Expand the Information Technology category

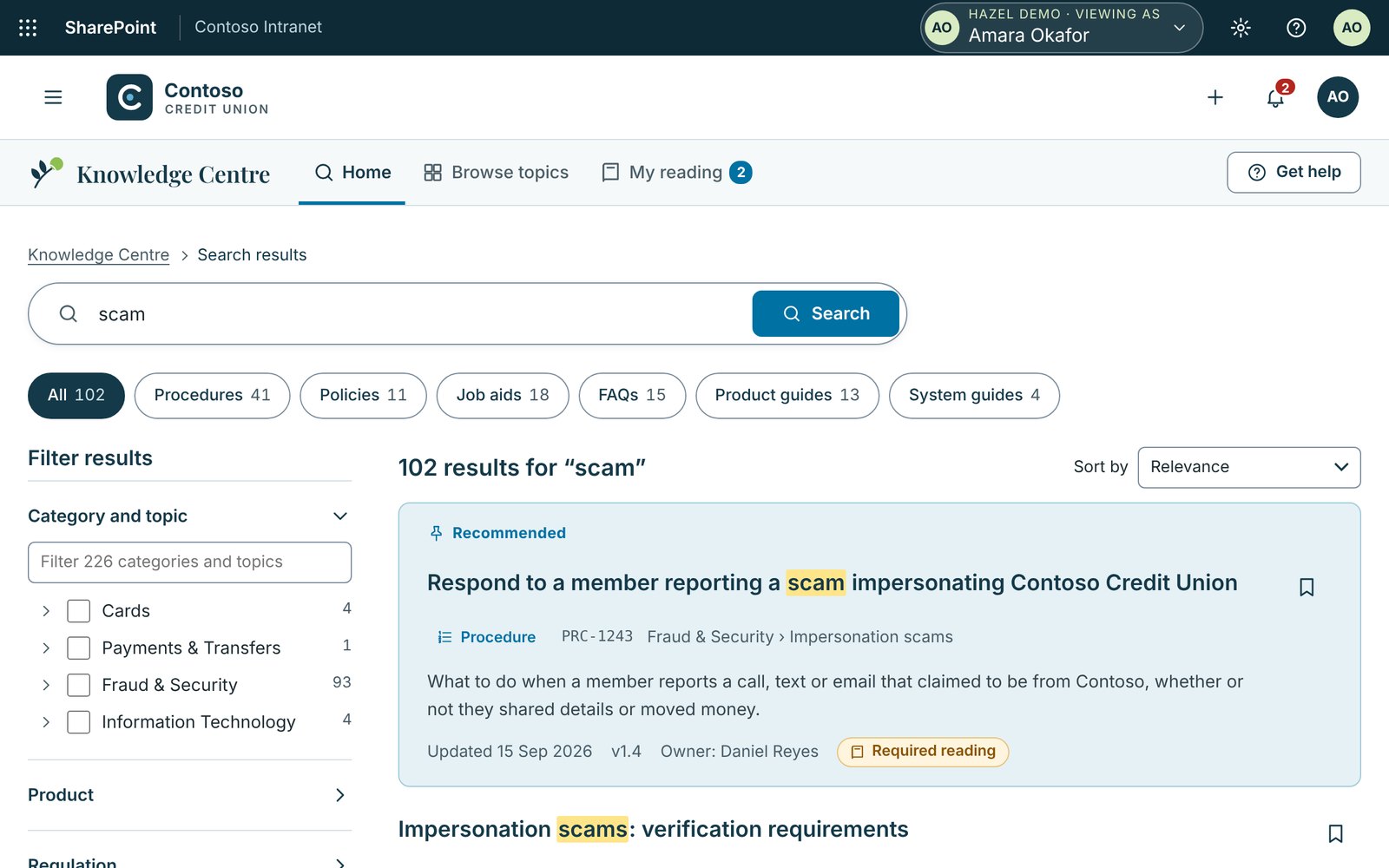[46, 722]
